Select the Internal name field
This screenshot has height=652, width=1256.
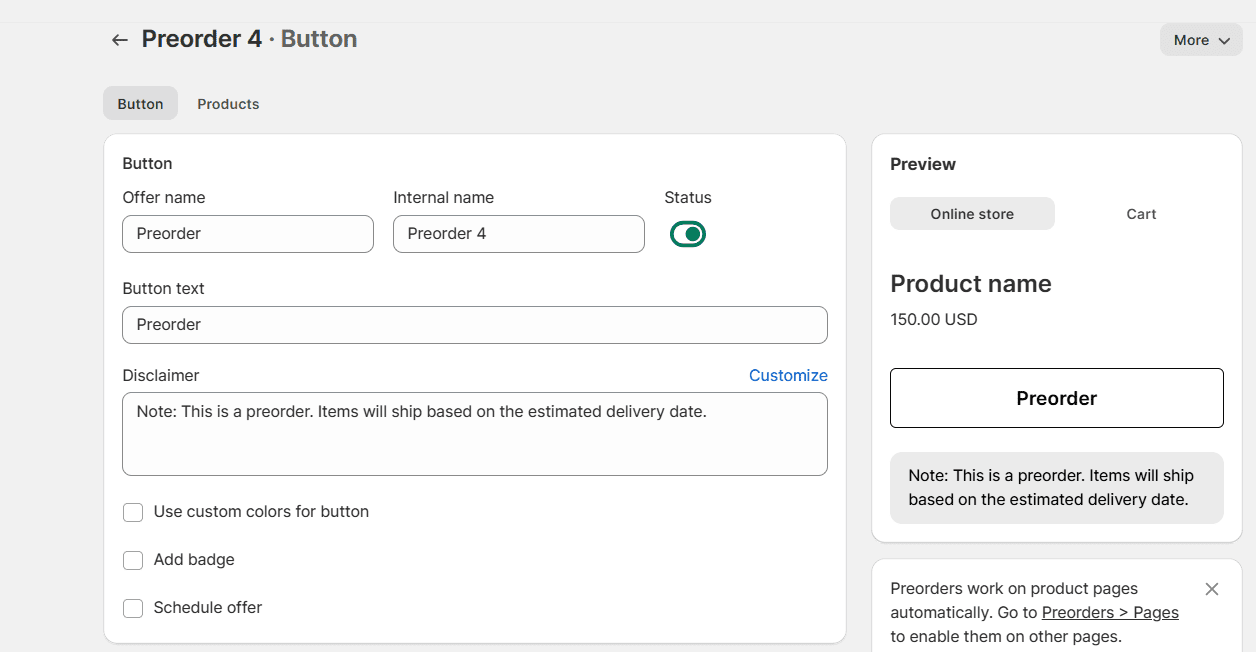pyautogui.click(x=518, y=233)
